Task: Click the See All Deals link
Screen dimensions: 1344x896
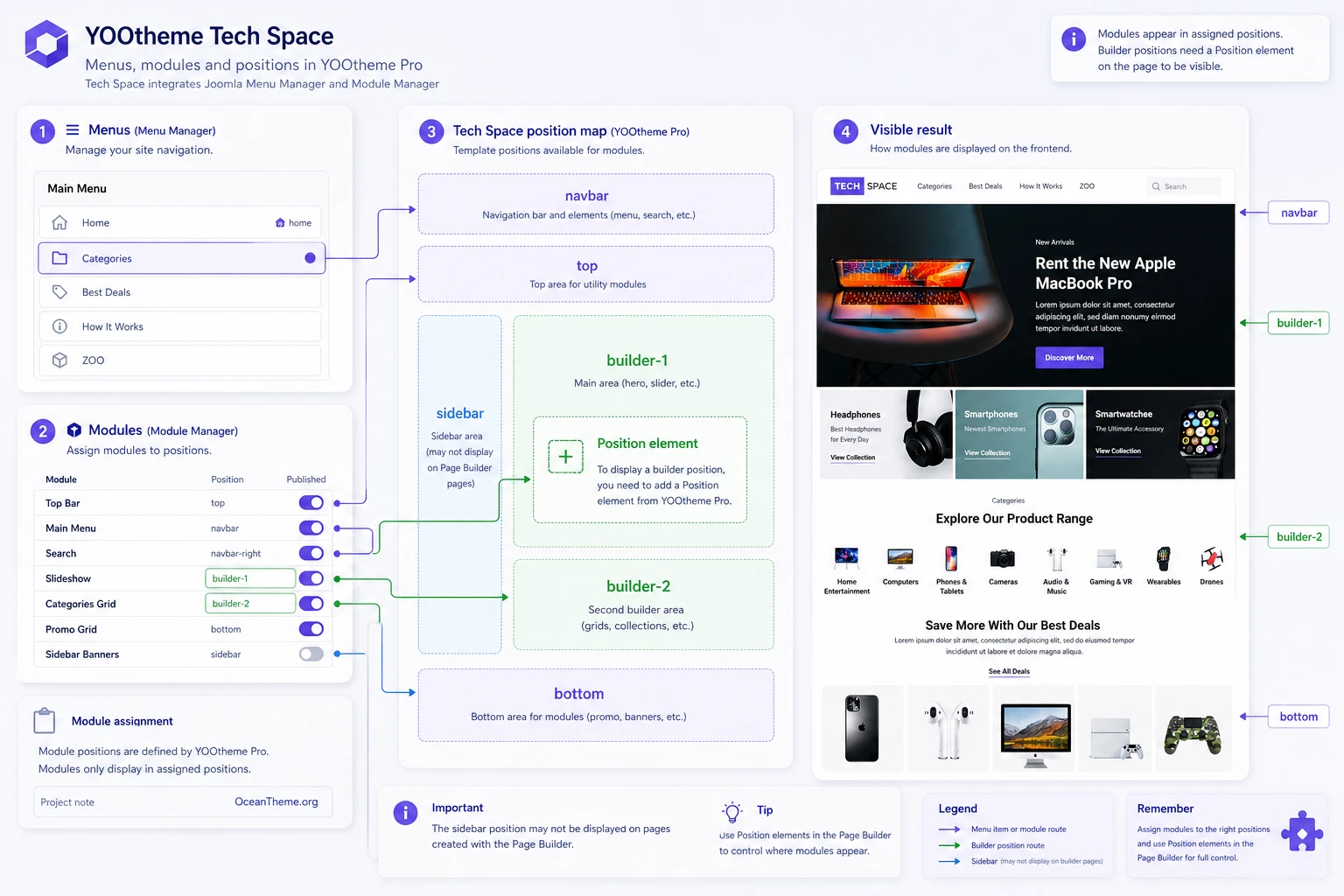Action: 1009,672
